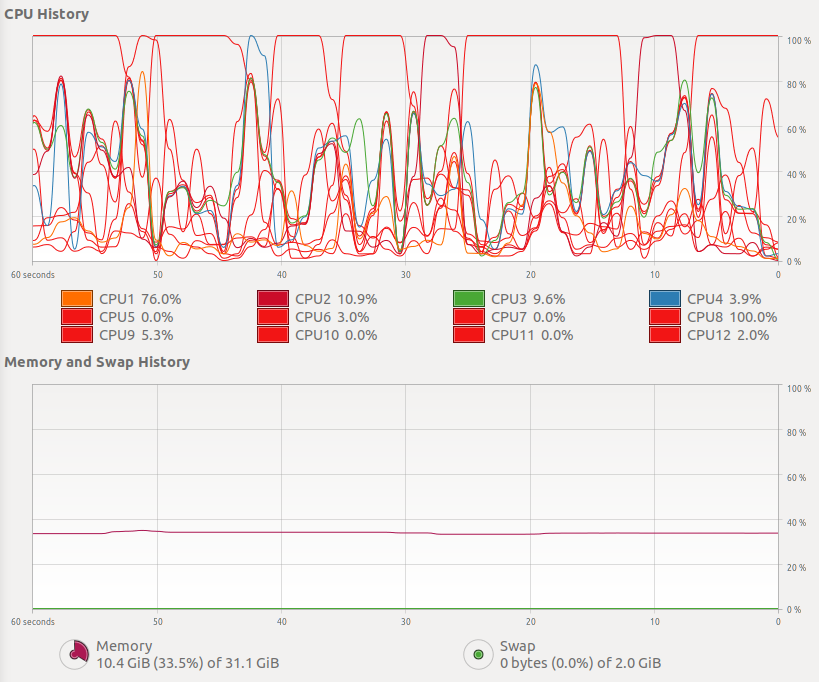Click the CPU History heading
Viewport: 819px width, 682px height.
46,14
